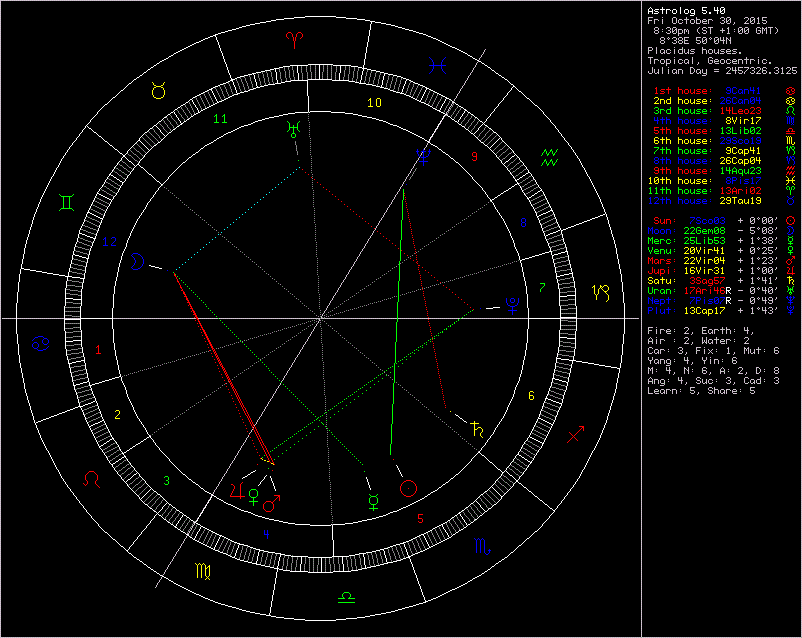Click the Aquarius glyph on the zodiac ring
Screen dimensions: 802x638
click(549, 158)
